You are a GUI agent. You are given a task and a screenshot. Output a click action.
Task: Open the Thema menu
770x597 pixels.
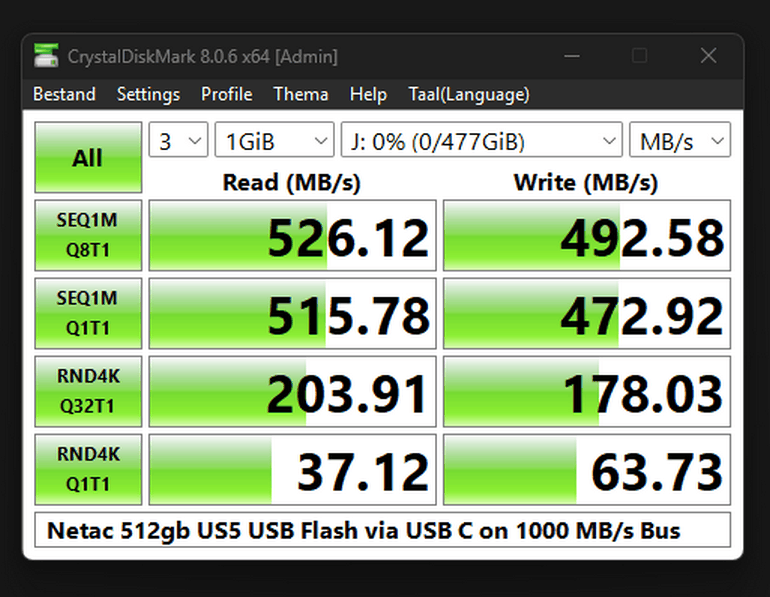click(x=301, y=94)
